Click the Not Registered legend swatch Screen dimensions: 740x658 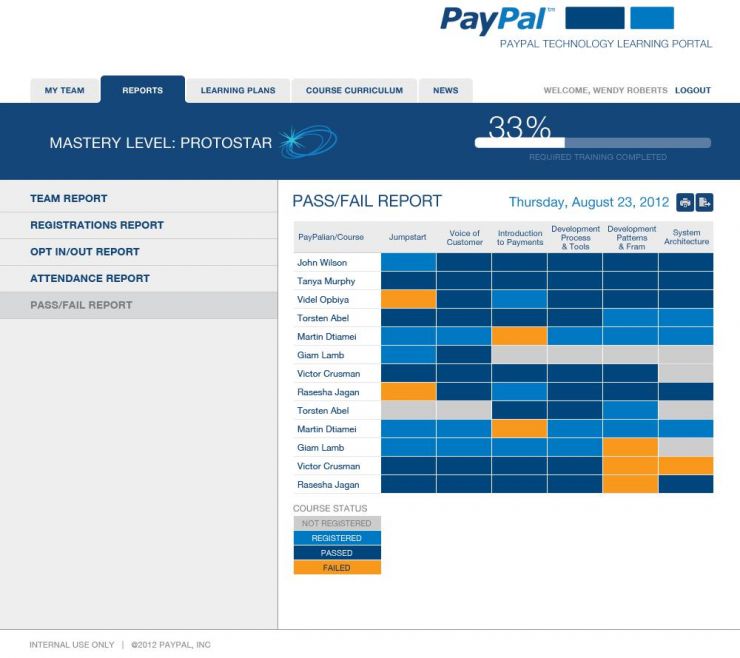point(337,523)
